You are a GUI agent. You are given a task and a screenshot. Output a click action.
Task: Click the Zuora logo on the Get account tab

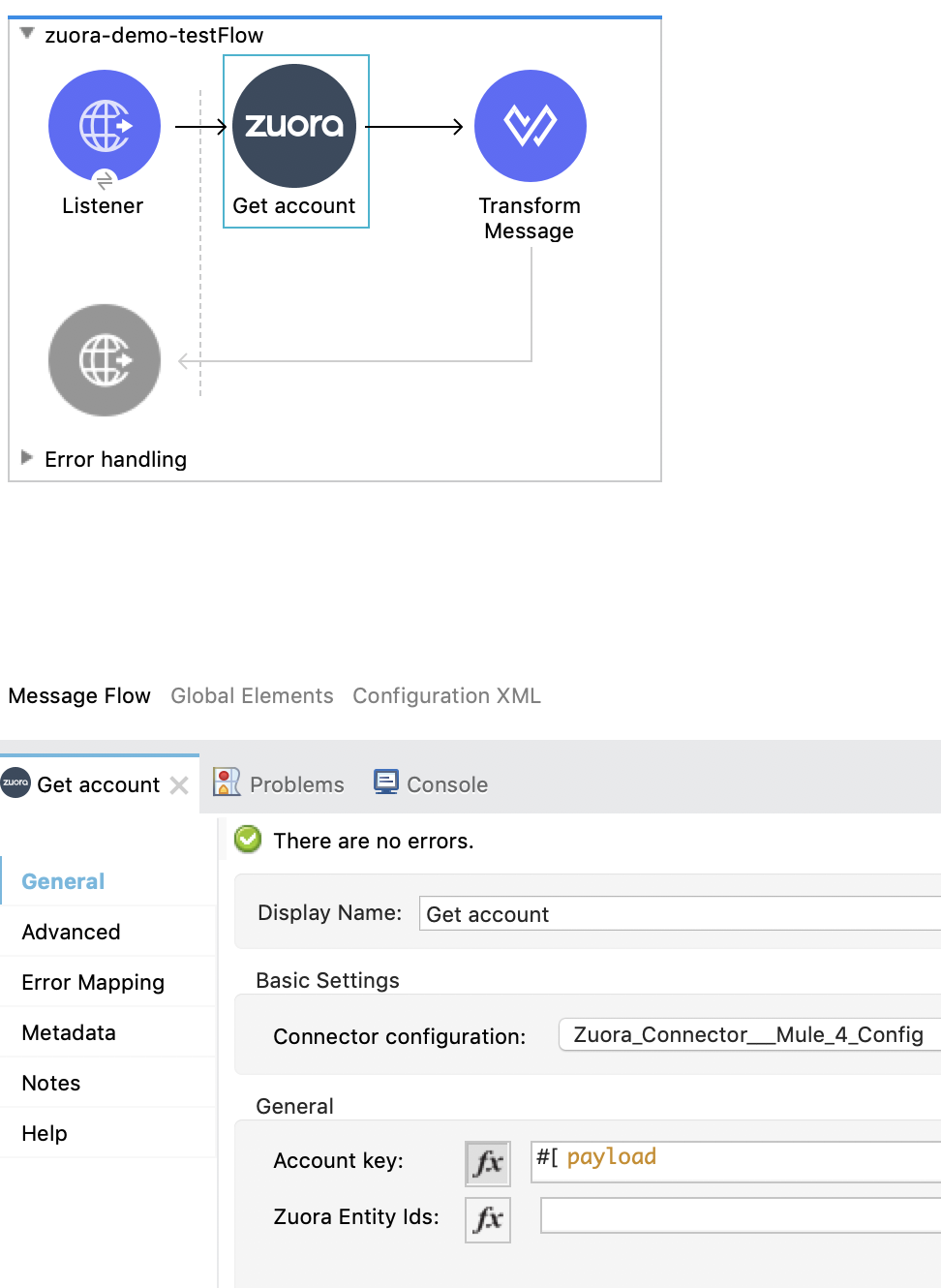[x=15, y=783]
